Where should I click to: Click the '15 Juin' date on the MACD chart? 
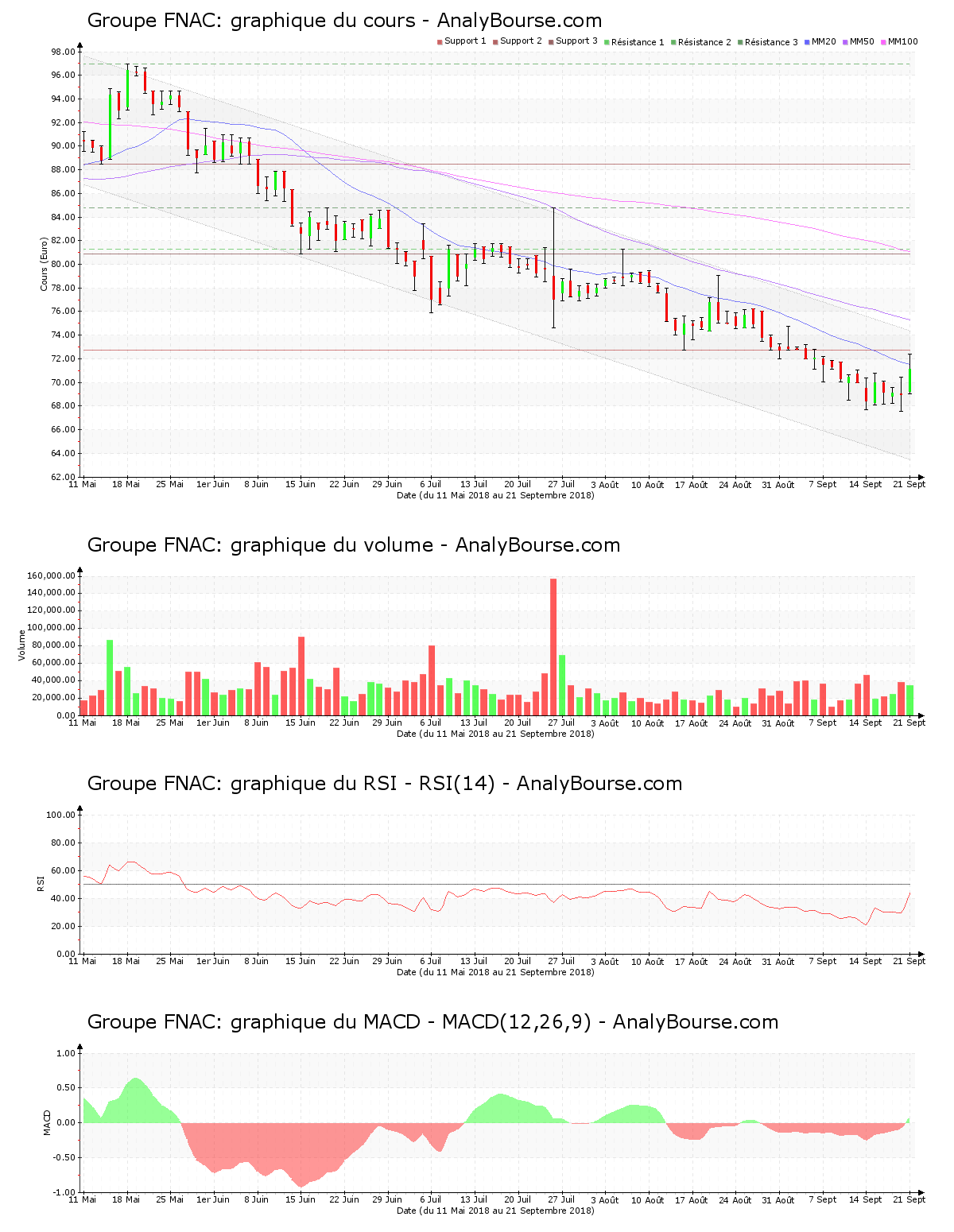301,1199
